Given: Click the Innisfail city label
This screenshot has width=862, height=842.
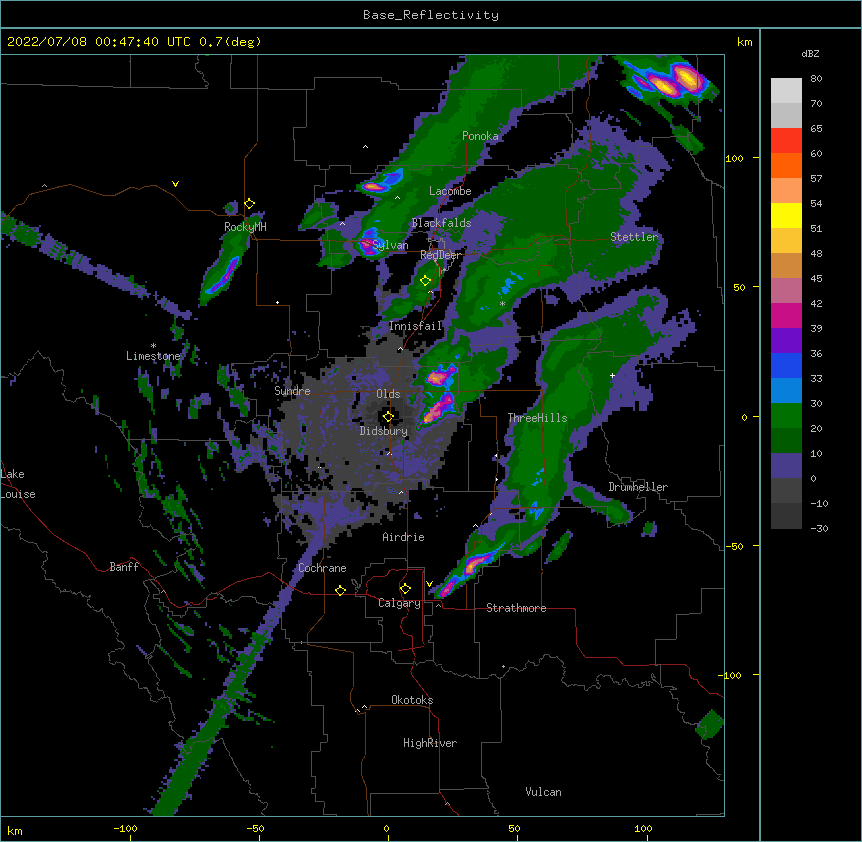Looking at the screenshot, I should (415, 326).
